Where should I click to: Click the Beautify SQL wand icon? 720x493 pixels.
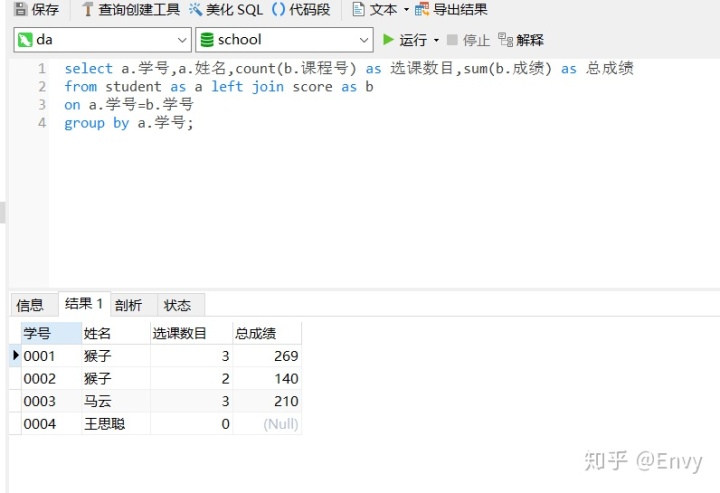[x=195, y=9]
